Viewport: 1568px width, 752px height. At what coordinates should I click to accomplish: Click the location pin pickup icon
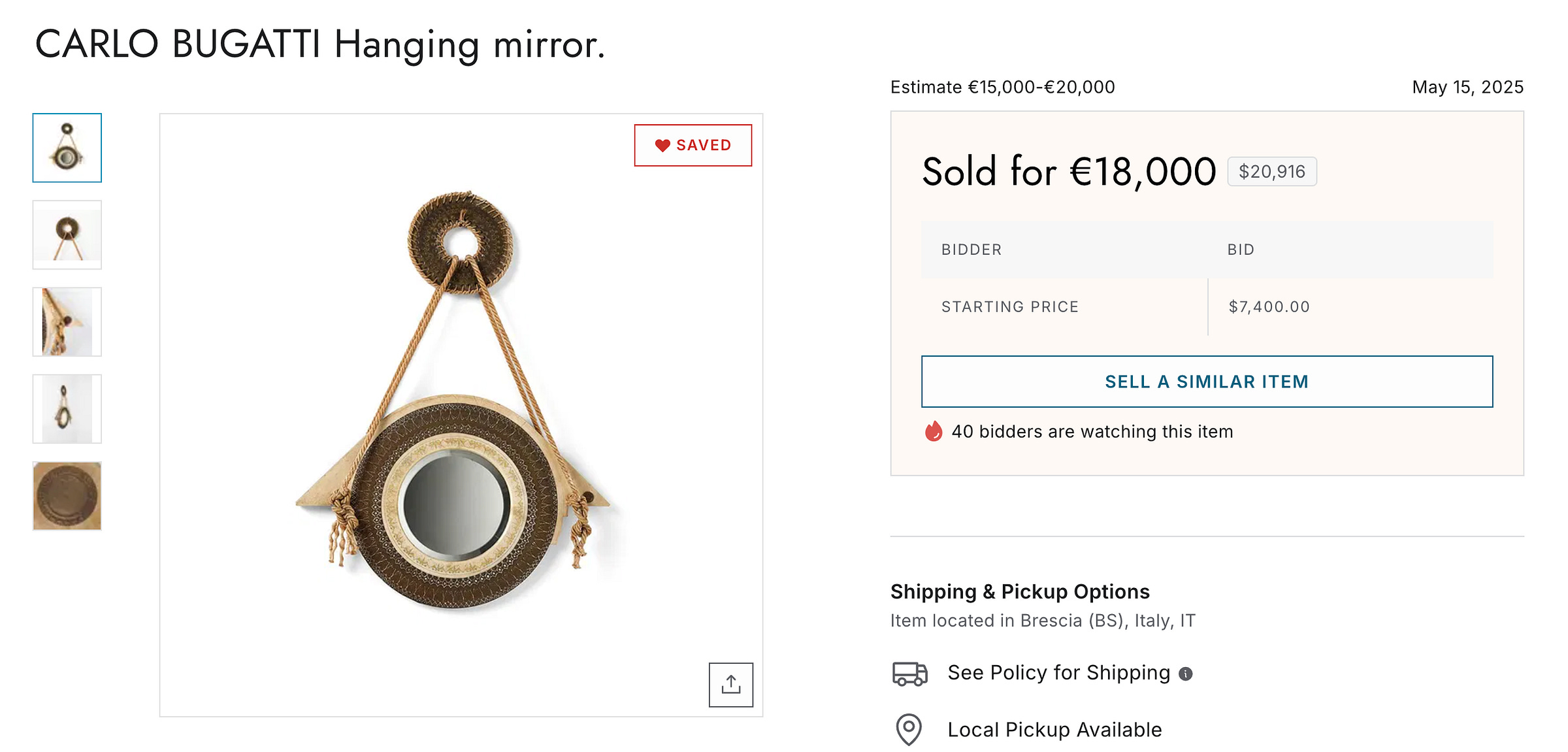pyautogui.click(x=909, y=729)
